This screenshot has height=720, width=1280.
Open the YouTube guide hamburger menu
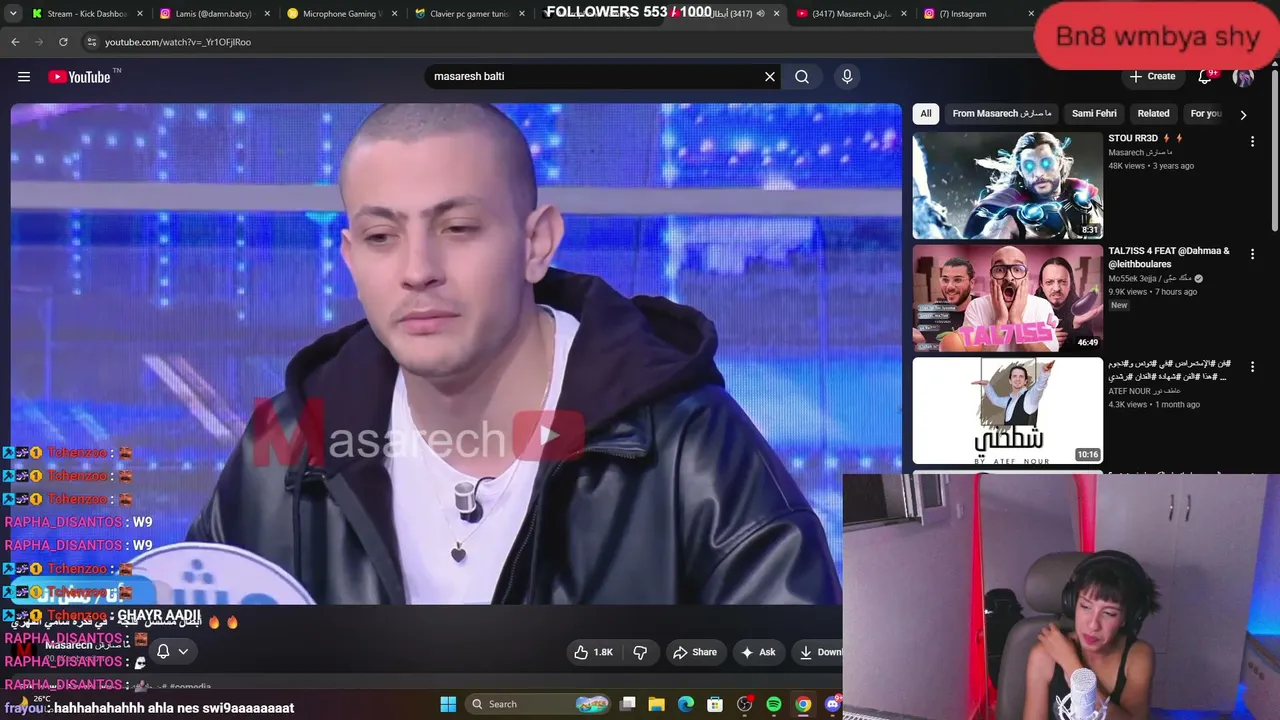tap(24, 76)
